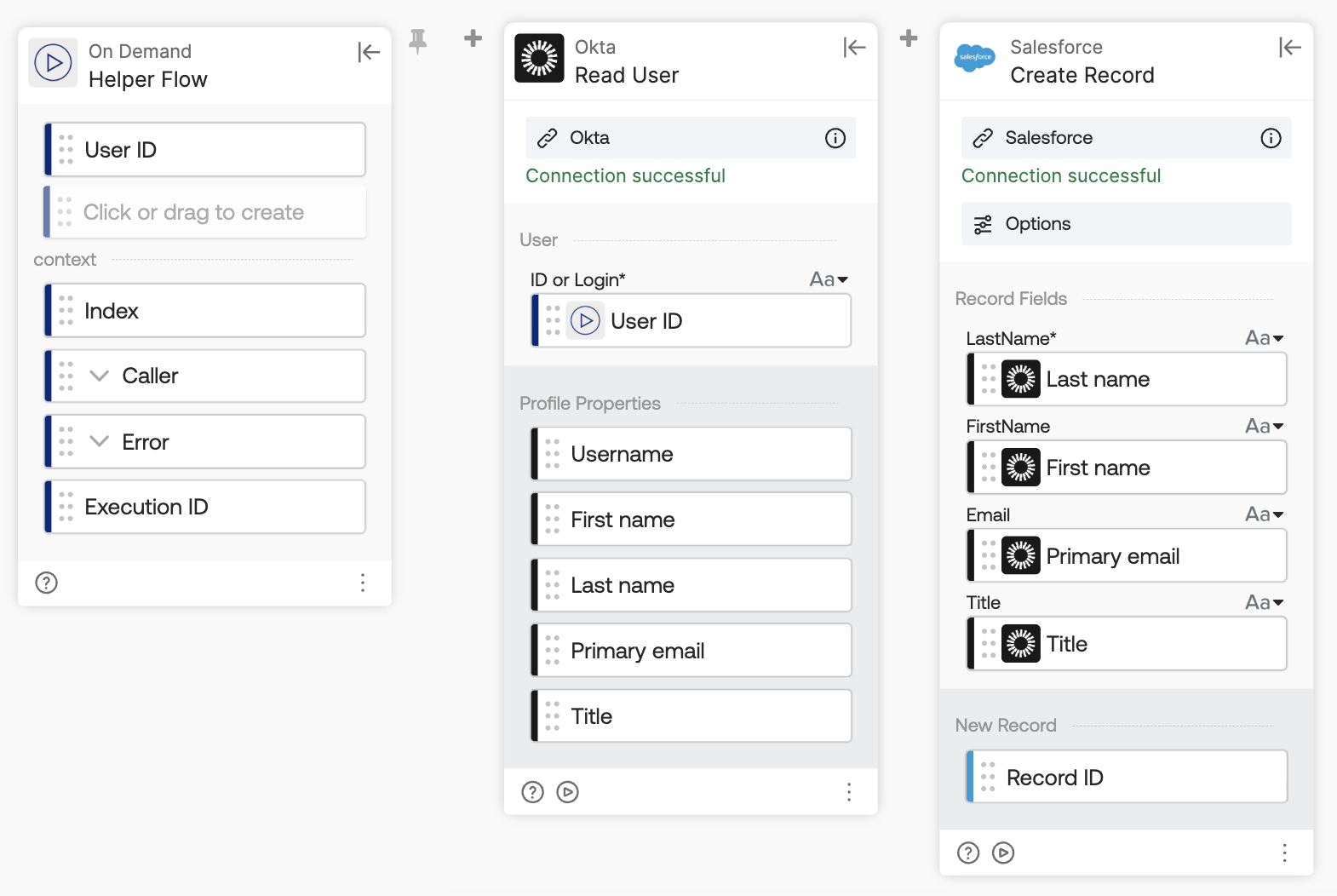Click the Create Record card title
The height and width of the screenshot is (896, 1337).
tap(1082, 75)
